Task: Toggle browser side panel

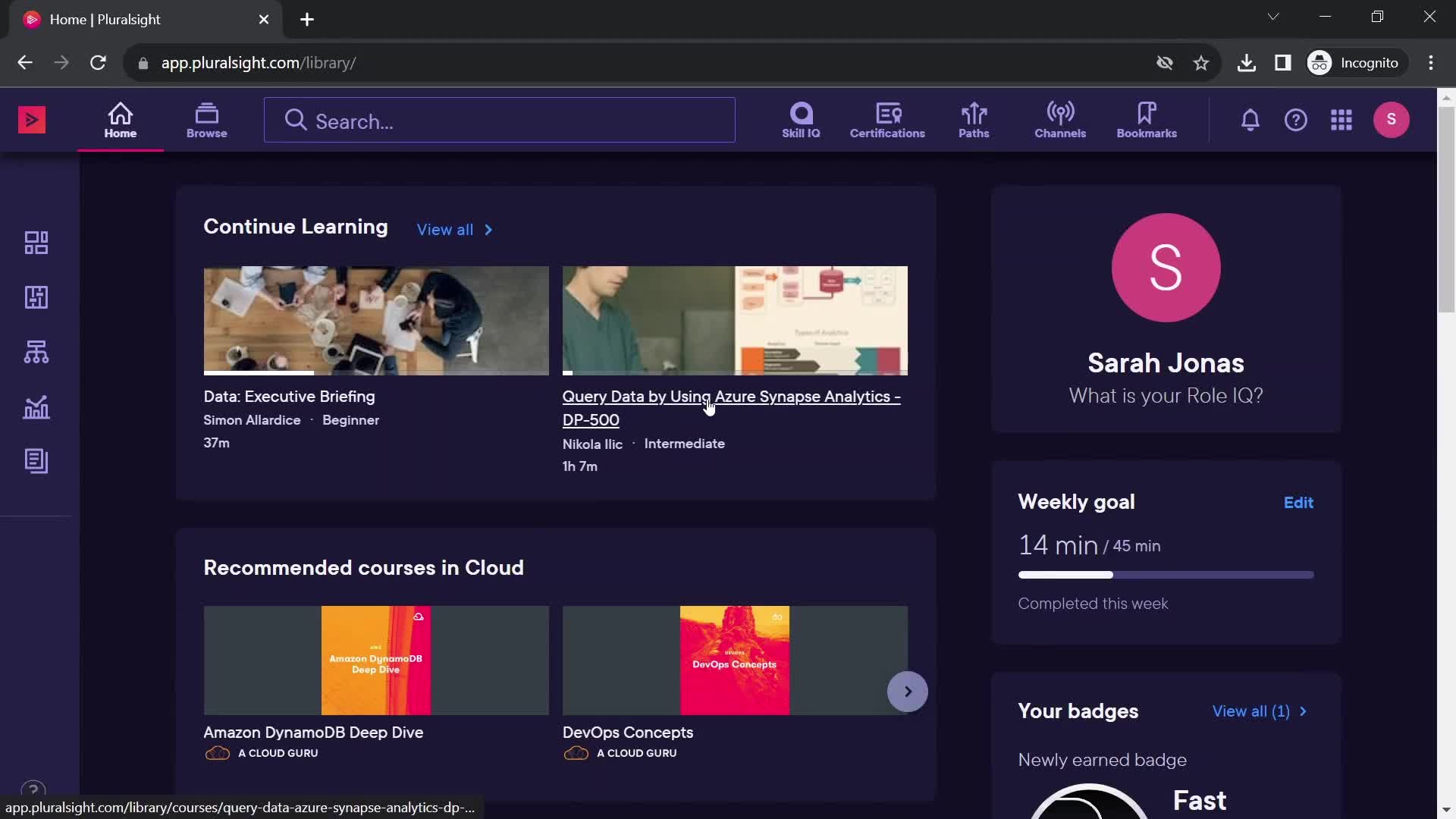Action: (x=1283, y=63)
